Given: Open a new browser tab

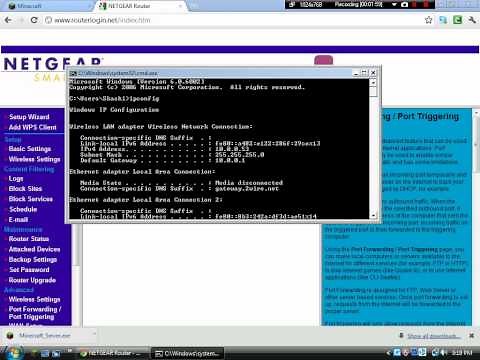Looking at the screenshot, I should coord(195,6).
